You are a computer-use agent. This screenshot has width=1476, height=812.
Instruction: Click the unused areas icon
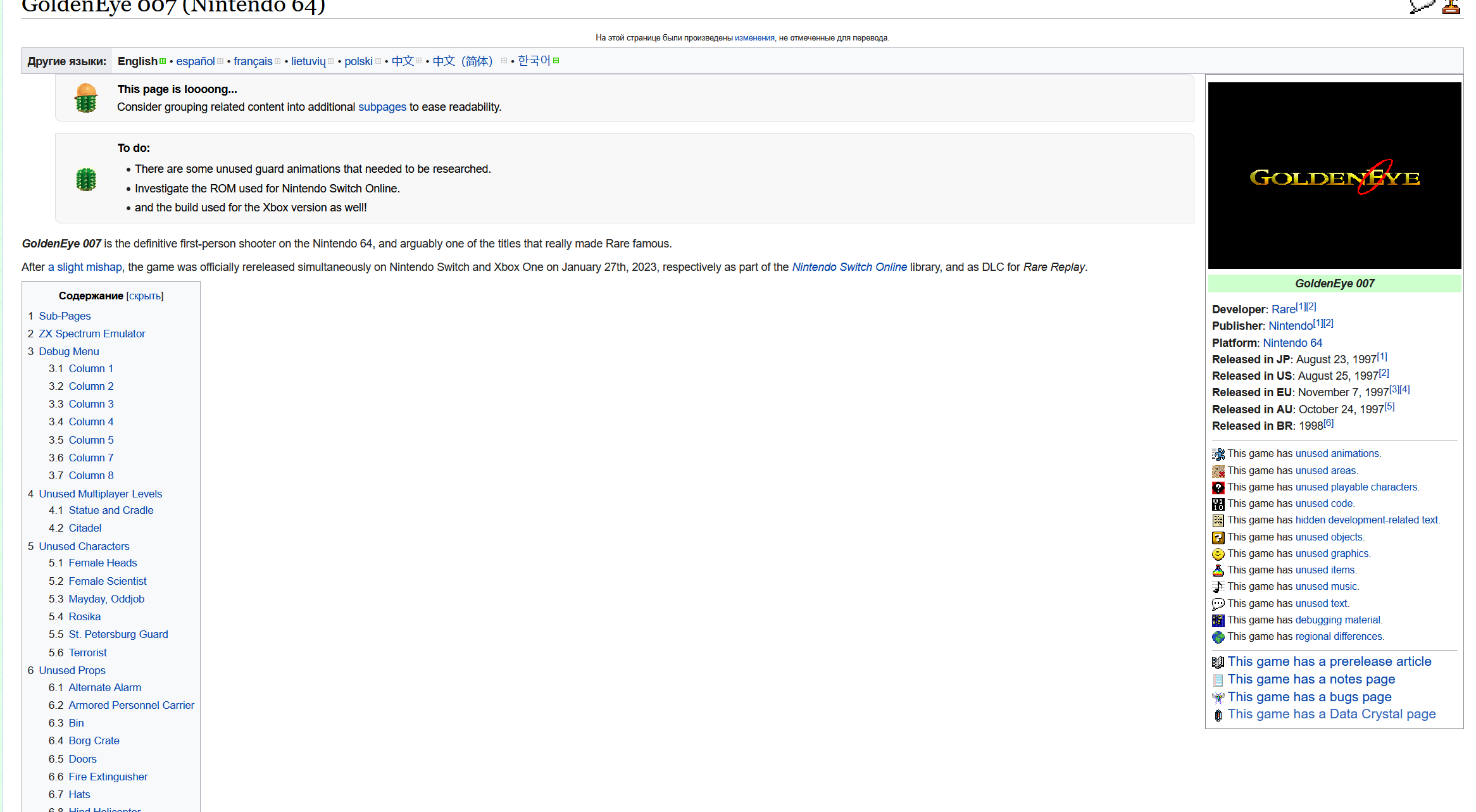1218,471
